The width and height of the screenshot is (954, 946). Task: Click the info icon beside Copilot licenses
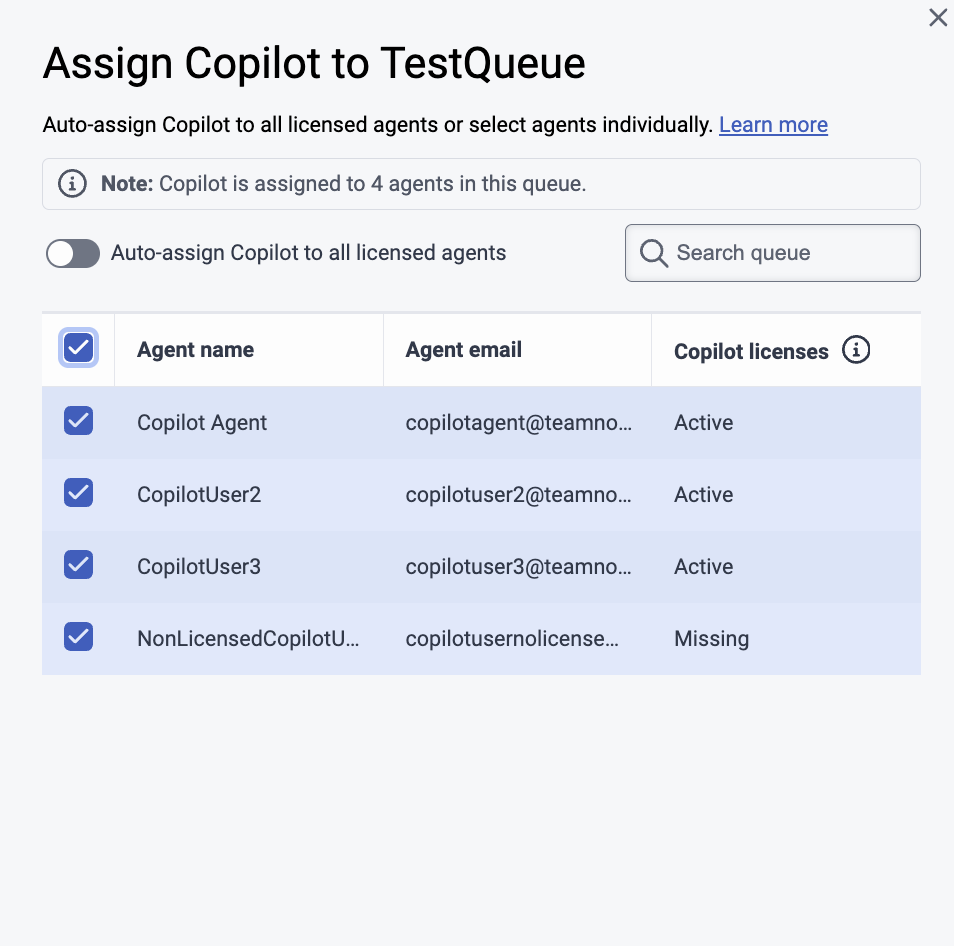tap(856, 350)
